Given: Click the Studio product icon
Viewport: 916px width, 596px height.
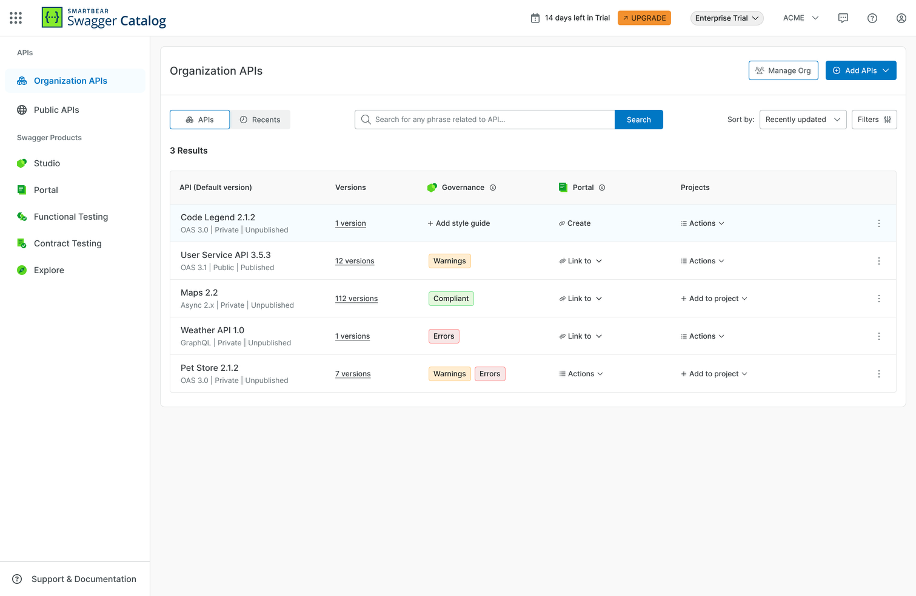Looking at the screenshot, I should [22, 163].
